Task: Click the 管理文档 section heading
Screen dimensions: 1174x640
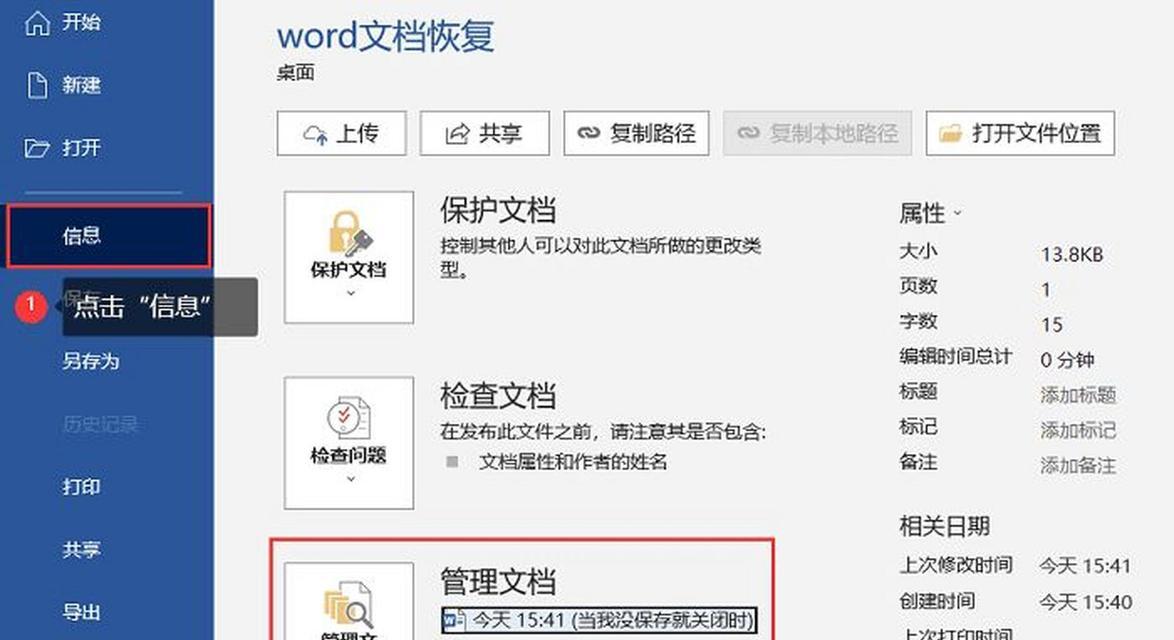Action: pyautogui.click(x=498, y=582)
